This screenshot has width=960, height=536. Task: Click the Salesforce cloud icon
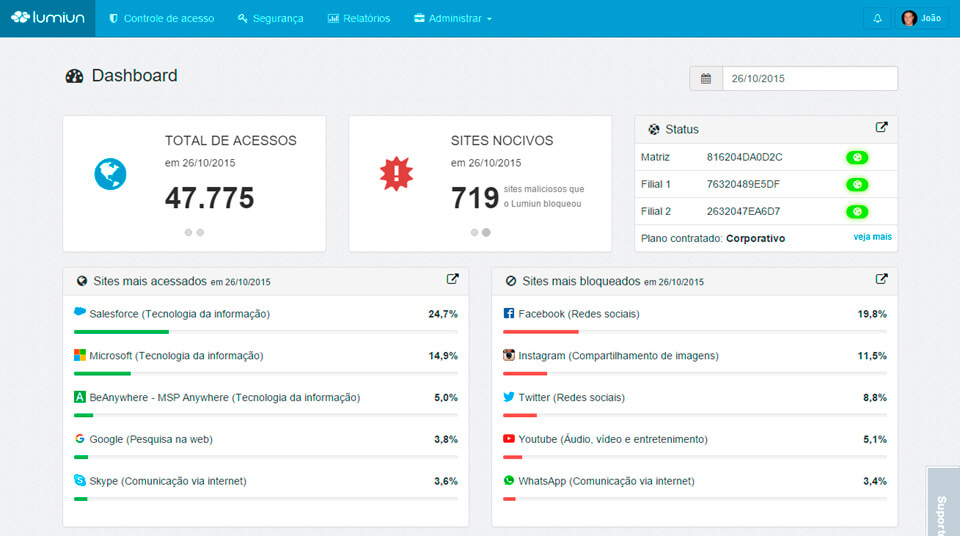[x=80, y=312]
